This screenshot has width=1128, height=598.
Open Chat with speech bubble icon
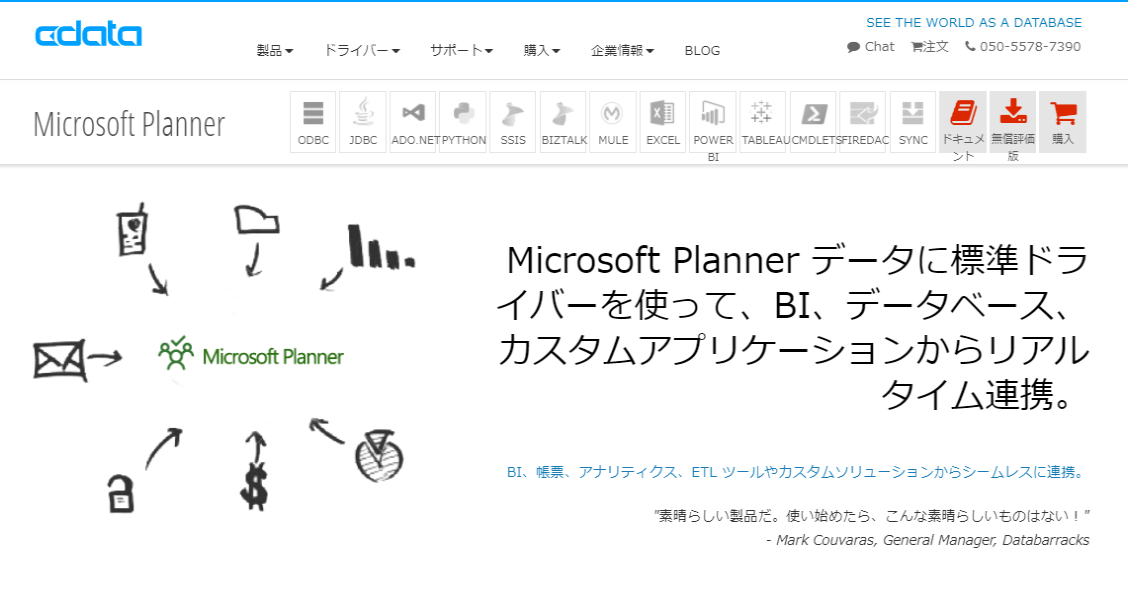(x=870, y=47)
